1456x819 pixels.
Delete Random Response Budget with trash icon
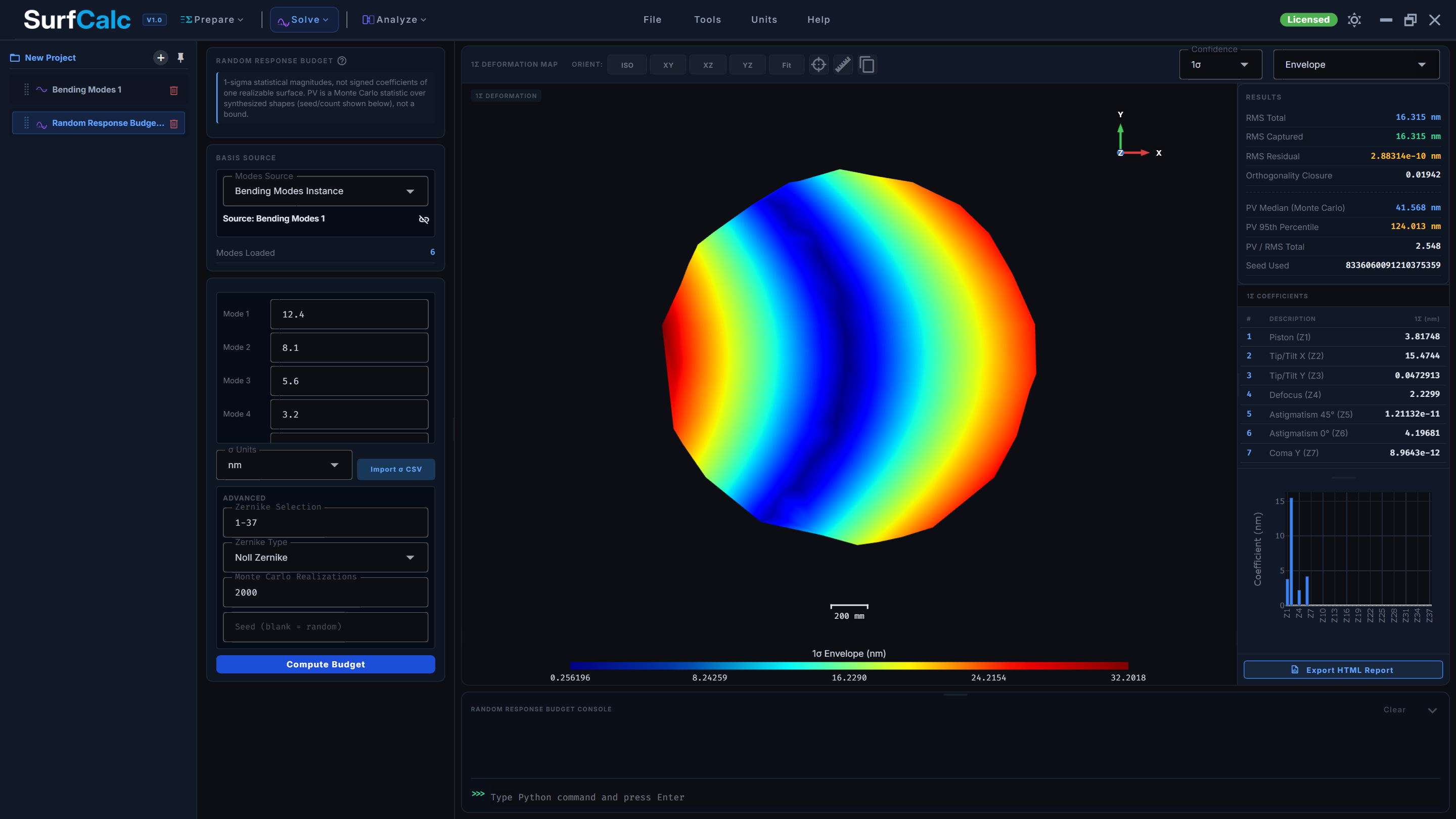pos(174,124)
